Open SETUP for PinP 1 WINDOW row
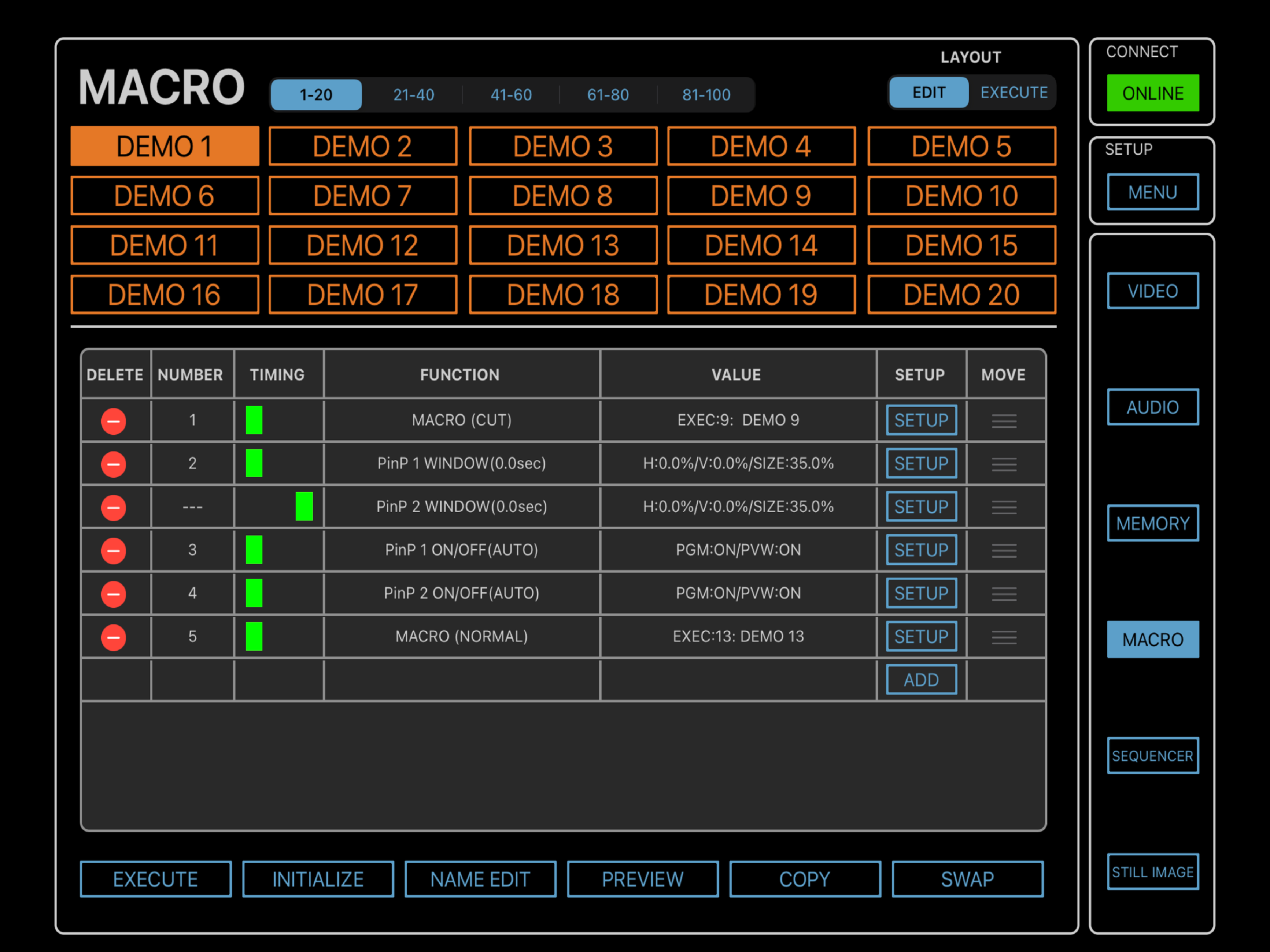The width and height of the screenshot is (1270, 952). [921, 463]
